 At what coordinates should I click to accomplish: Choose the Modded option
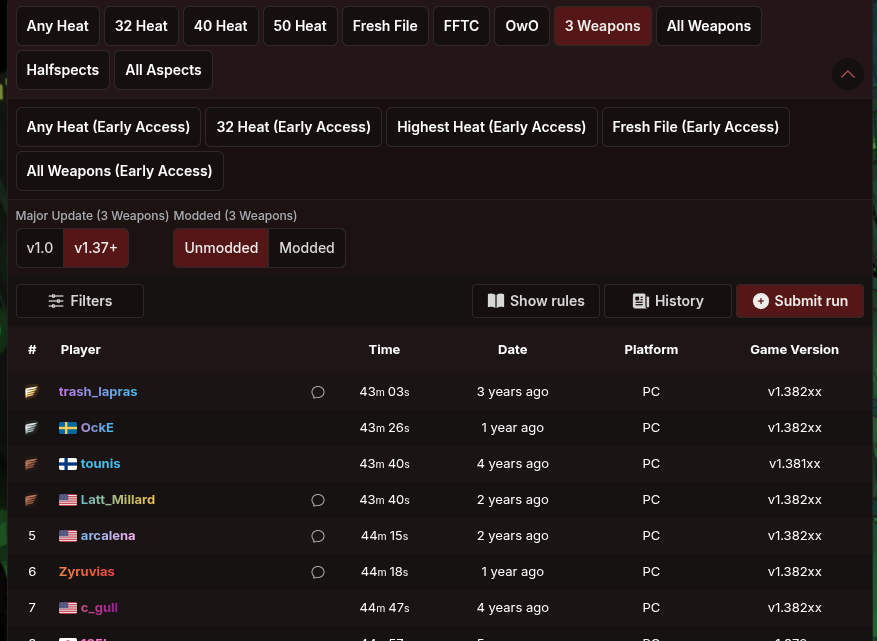(307, 248)
